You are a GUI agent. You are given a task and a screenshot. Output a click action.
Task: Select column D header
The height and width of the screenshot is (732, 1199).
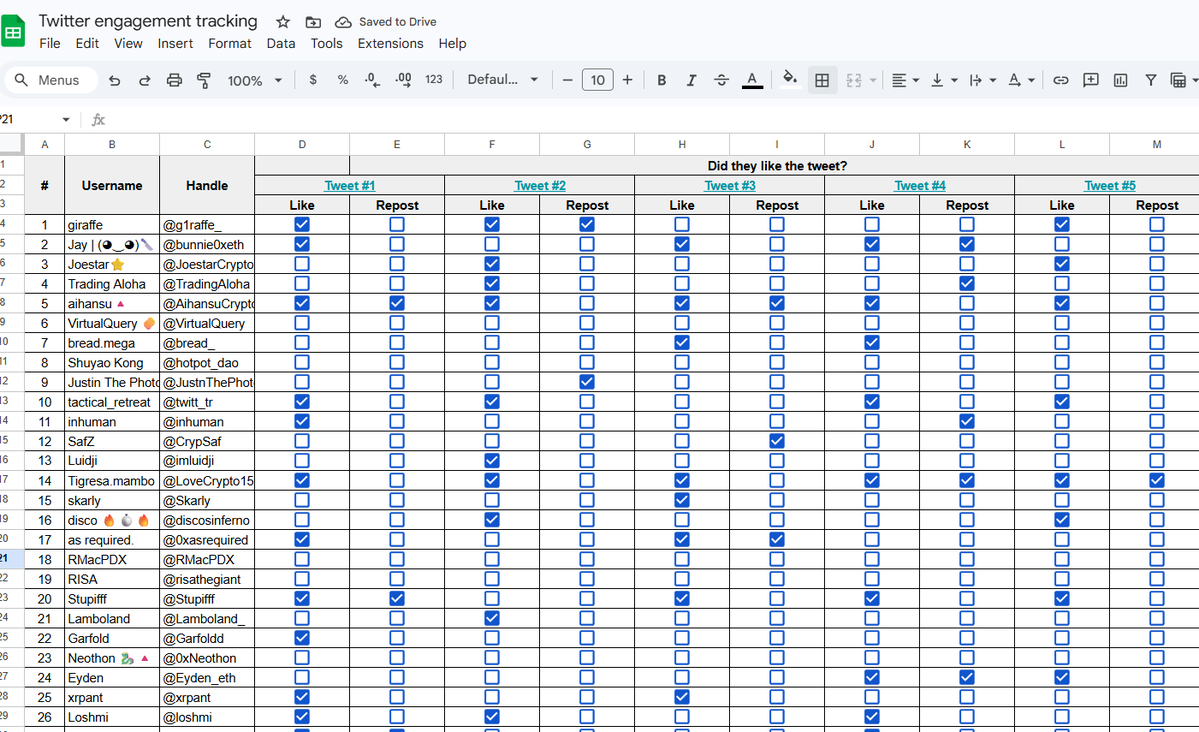[302, 144]
